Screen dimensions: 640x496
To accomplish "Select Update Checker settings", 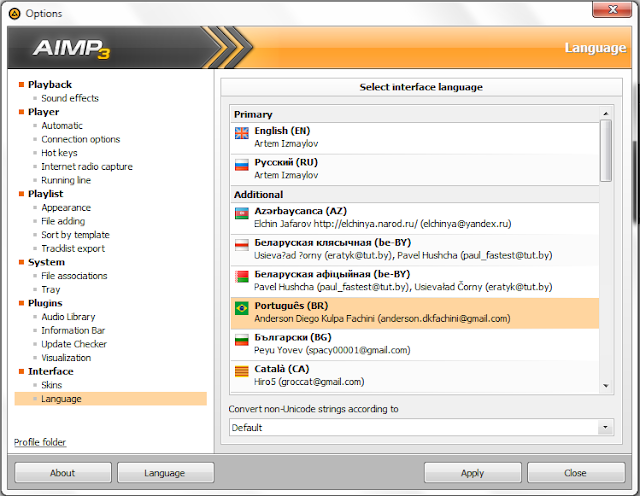I will coord(74,344).
